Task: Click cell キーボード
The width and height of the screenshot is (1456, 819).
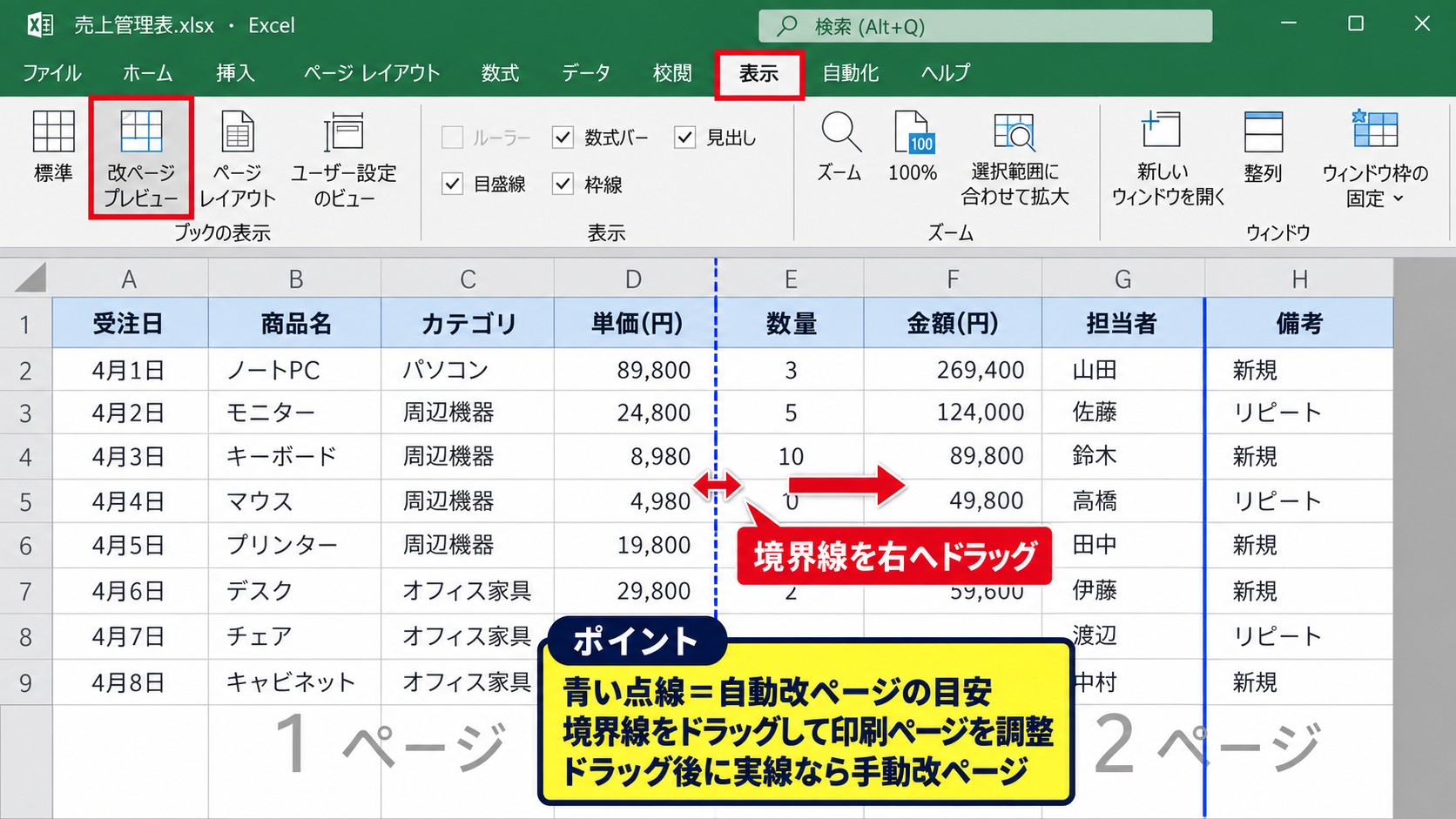Action: (x=295, y=456)
